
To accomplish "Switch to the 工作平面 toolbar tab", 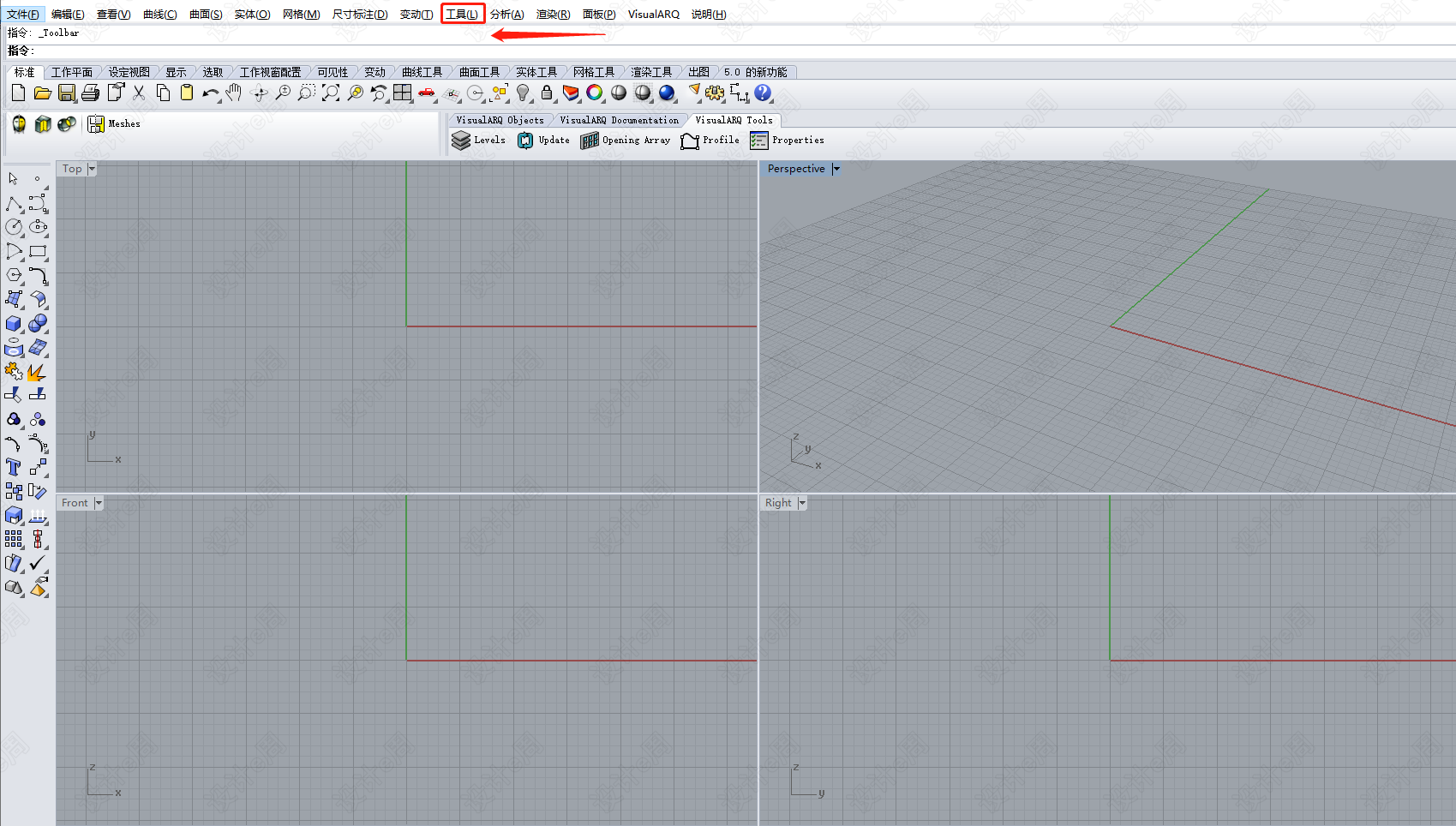I will coord(72,72).
